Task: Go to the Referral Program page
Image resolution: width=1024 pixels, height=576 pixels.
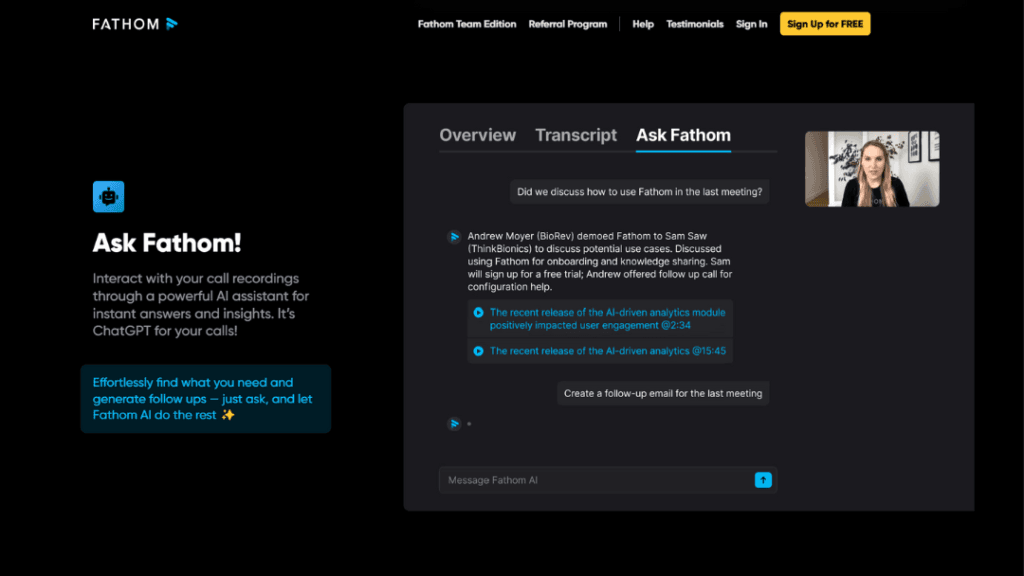Action: (568, 24)
